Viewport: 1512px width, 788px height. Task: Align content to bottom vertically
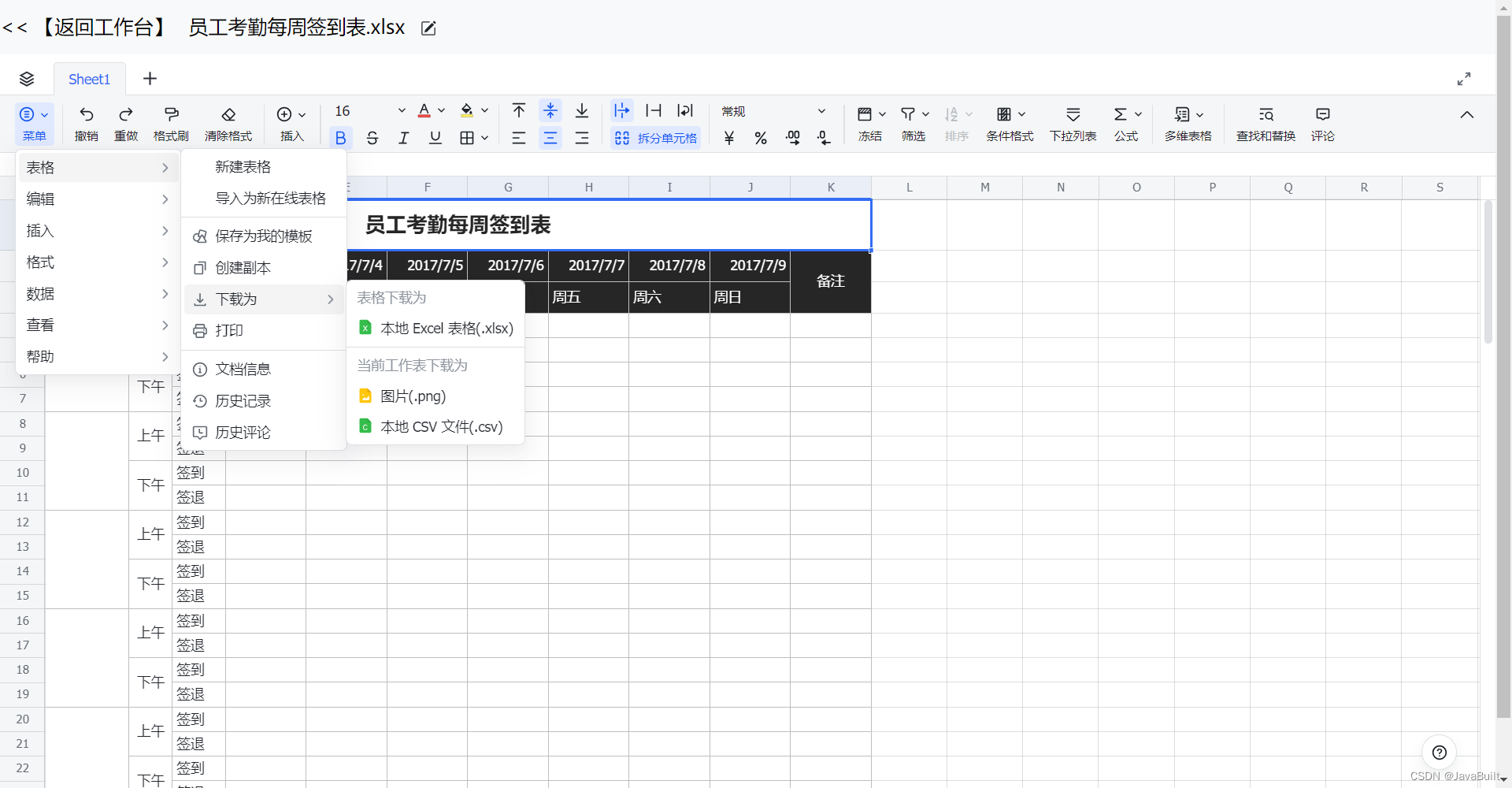click(x=582, y=110)
